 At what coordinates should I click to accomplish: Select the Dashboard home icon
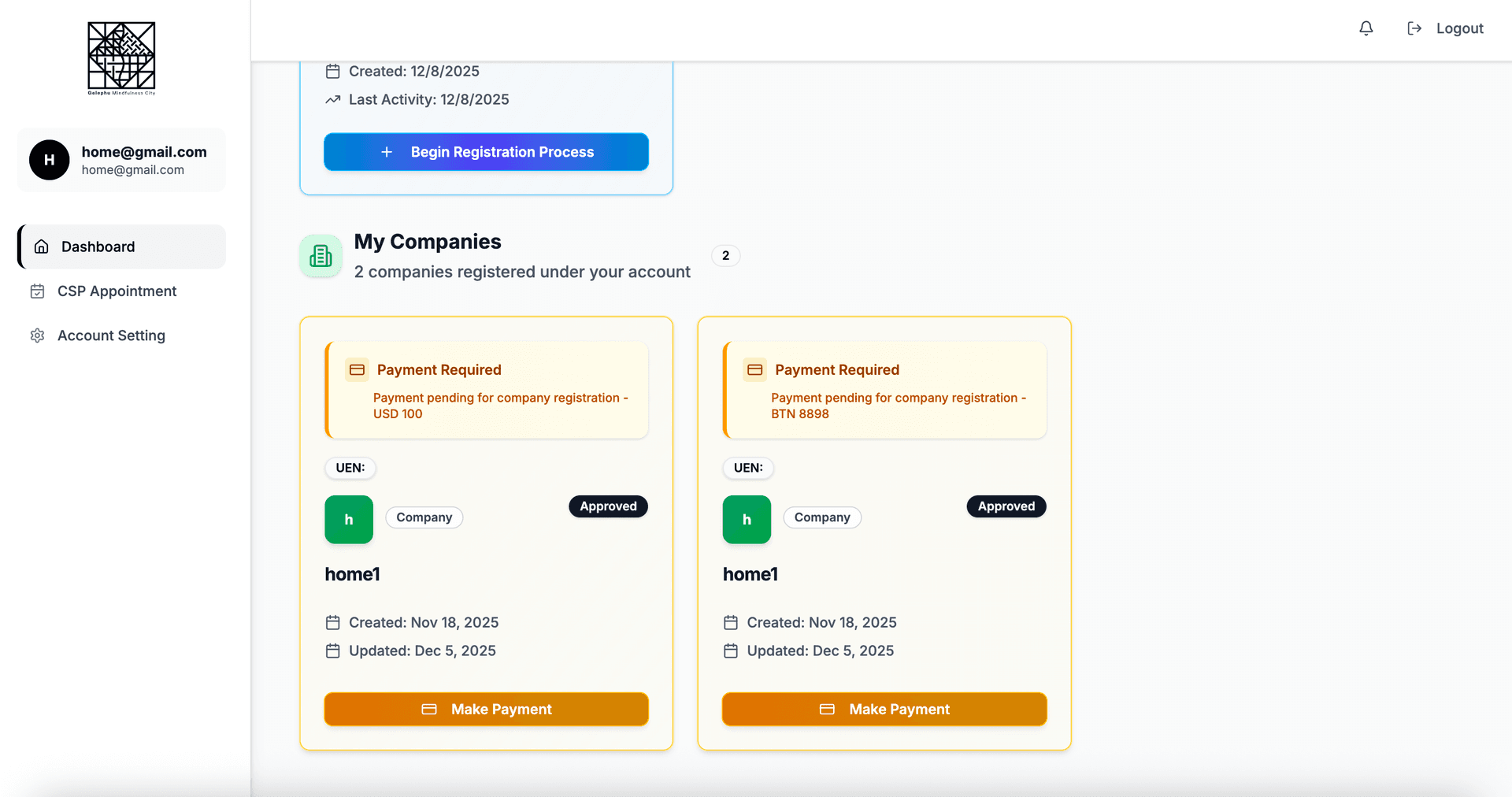tap(41, 247)
